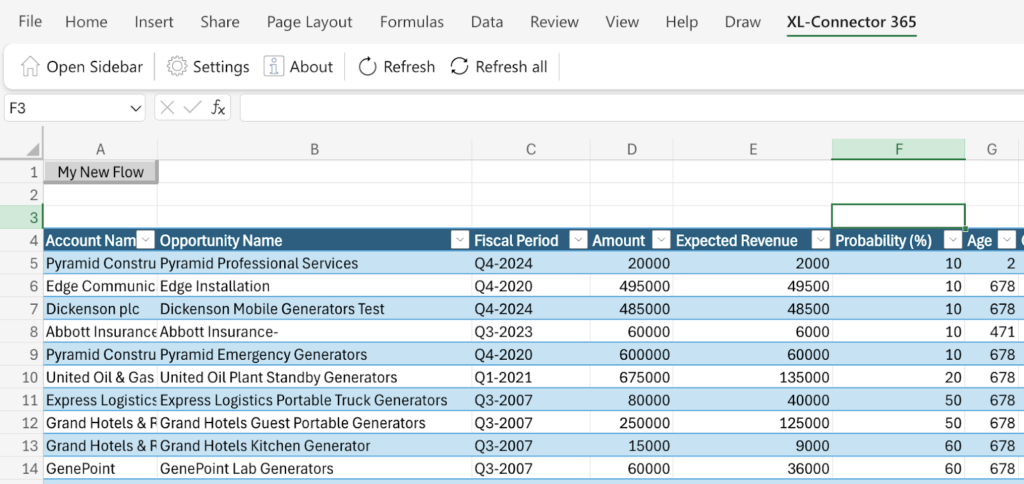This screenshot has width=1024, height=484.
Task: Open the Review tab
Action: click(x=554, y=22)
